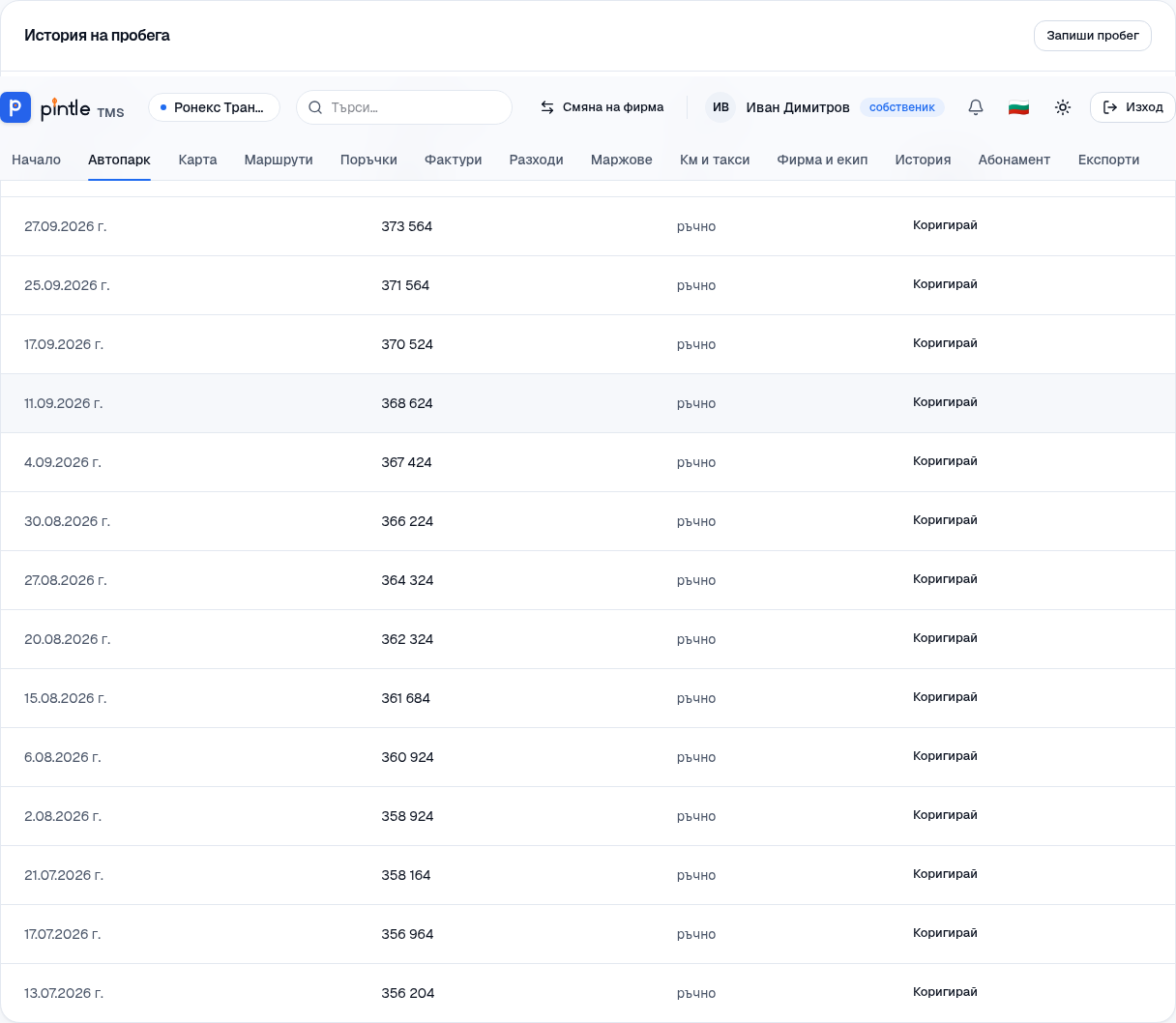Log out with Изход button
The image size is (1176, 1023).
[1132, 107]
